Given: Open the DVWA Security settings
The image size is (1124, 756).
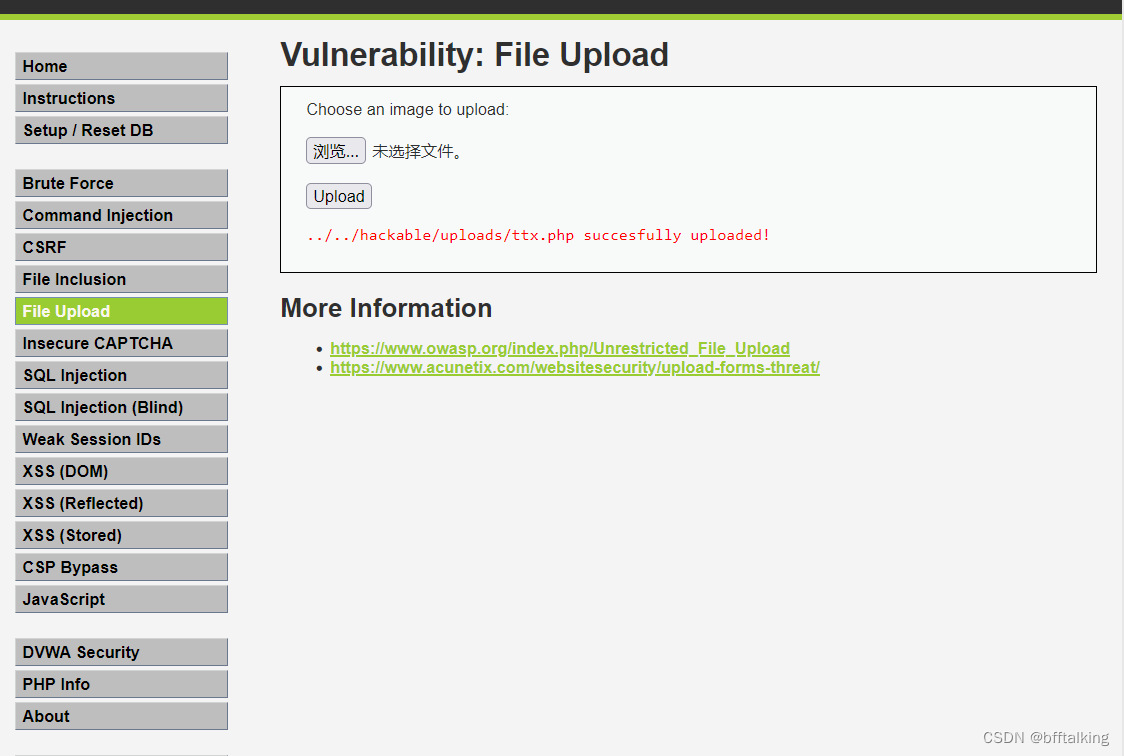Looking at the screenshot, I should (x=121, y=652).
